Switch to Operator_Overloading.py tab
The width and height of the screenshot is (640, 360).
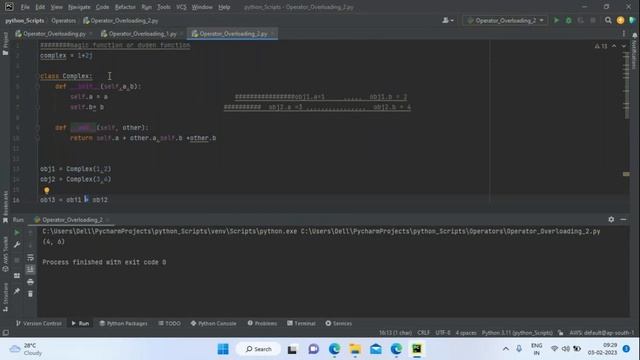pyautogui.click(x=53, y=34)
